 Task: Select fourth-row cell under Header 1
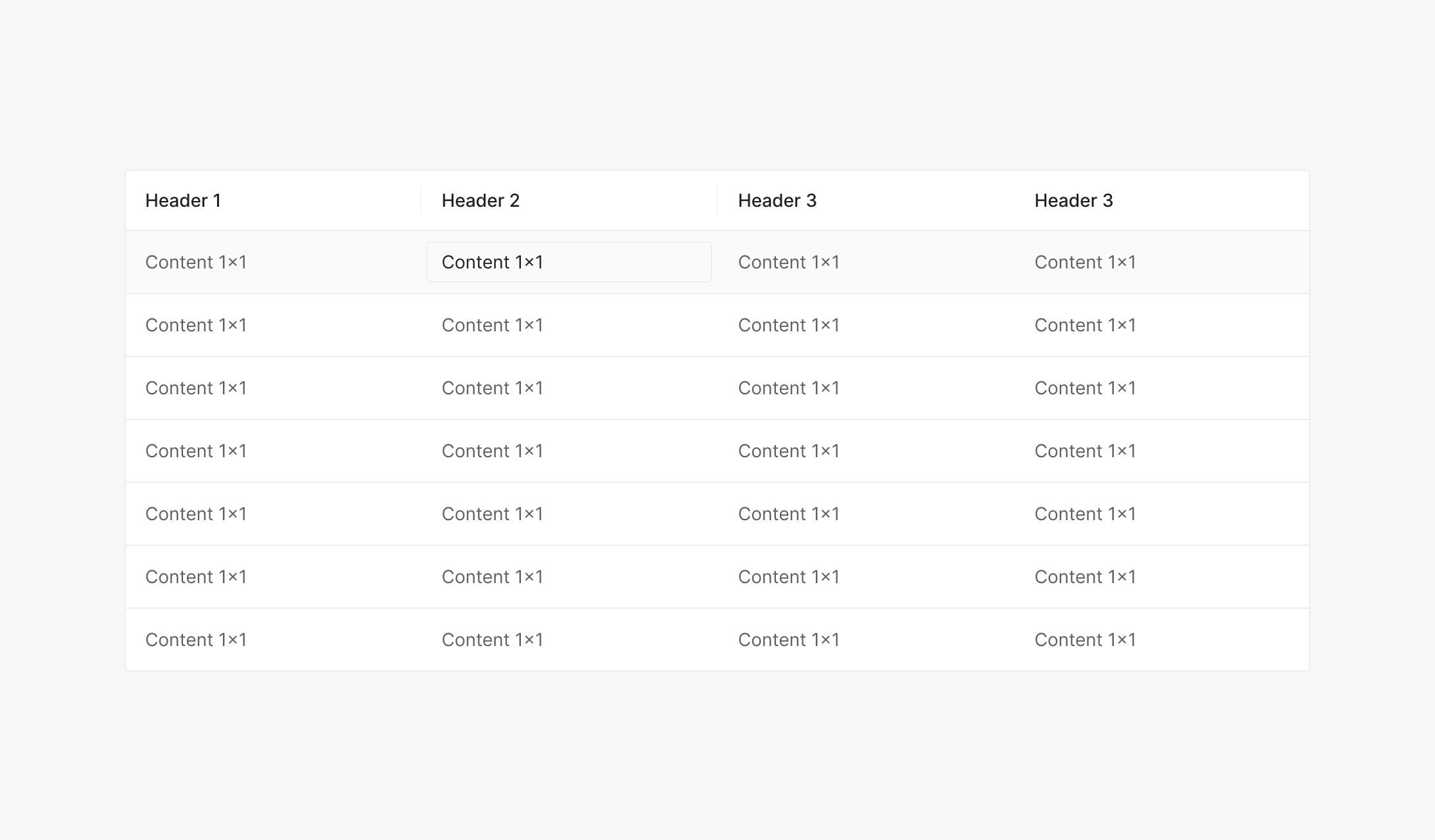point(196,451)
